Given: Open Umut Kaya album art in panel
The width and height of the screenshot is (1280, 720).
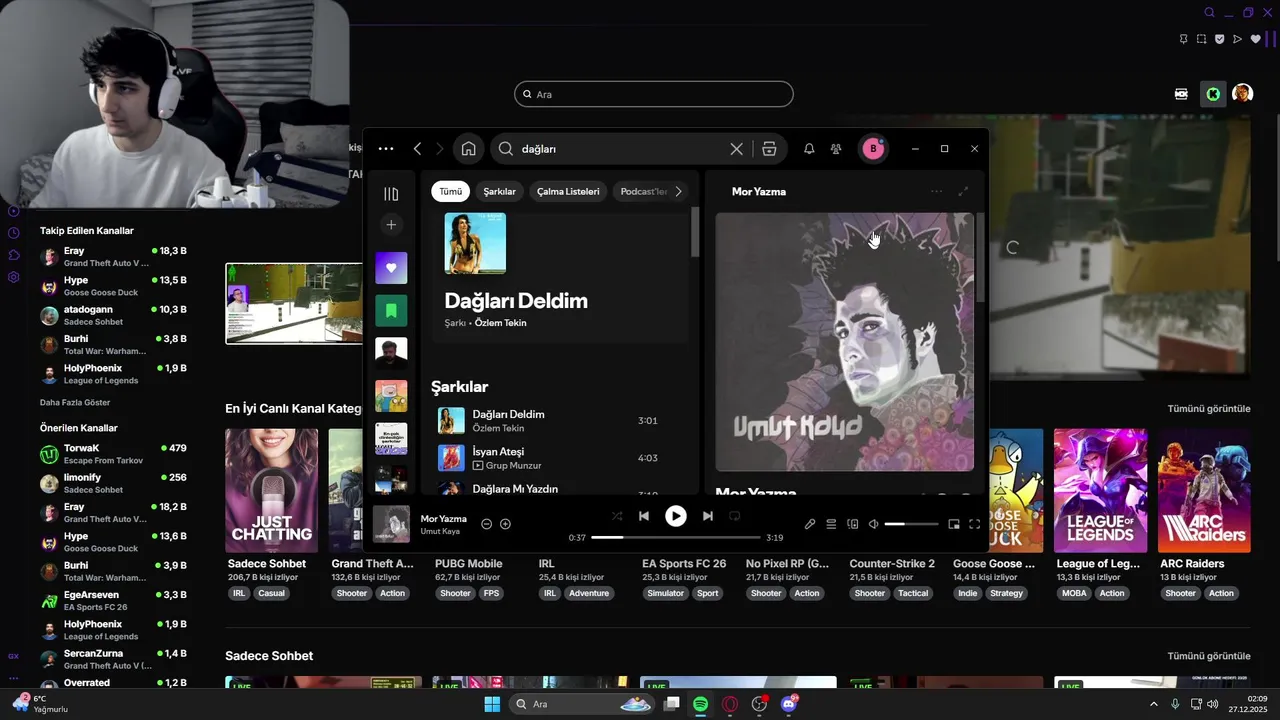Looking at the screenshot, I should 845,342.
